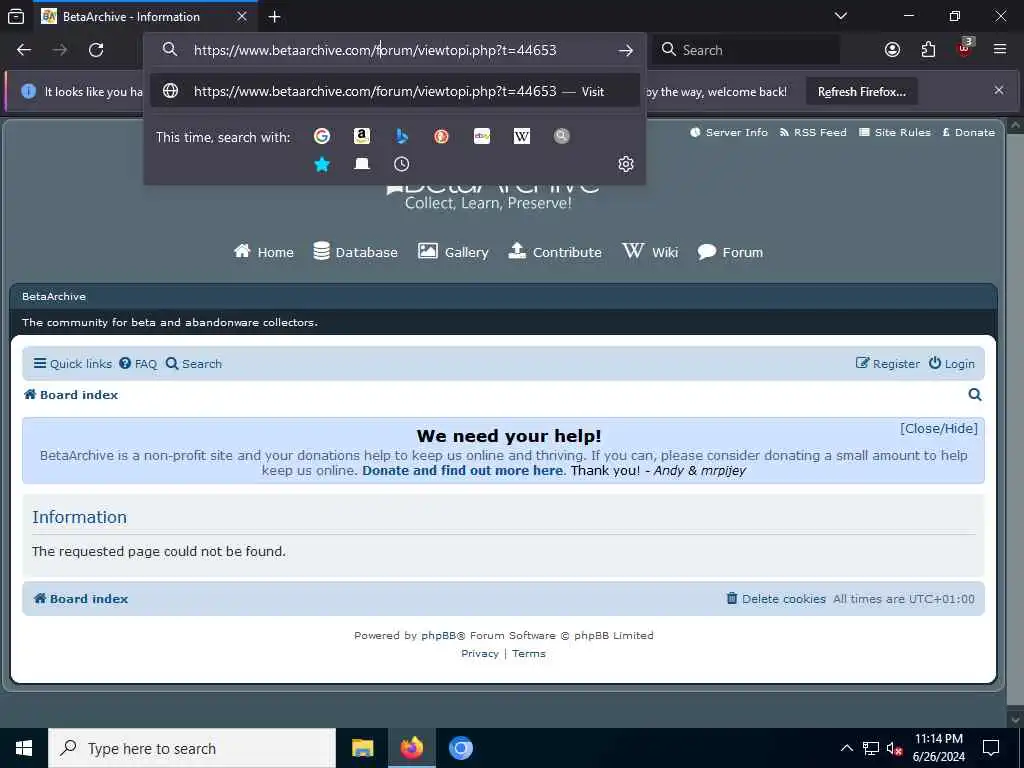
Task: Click the Firefox Search box
Action: (746, 50)
